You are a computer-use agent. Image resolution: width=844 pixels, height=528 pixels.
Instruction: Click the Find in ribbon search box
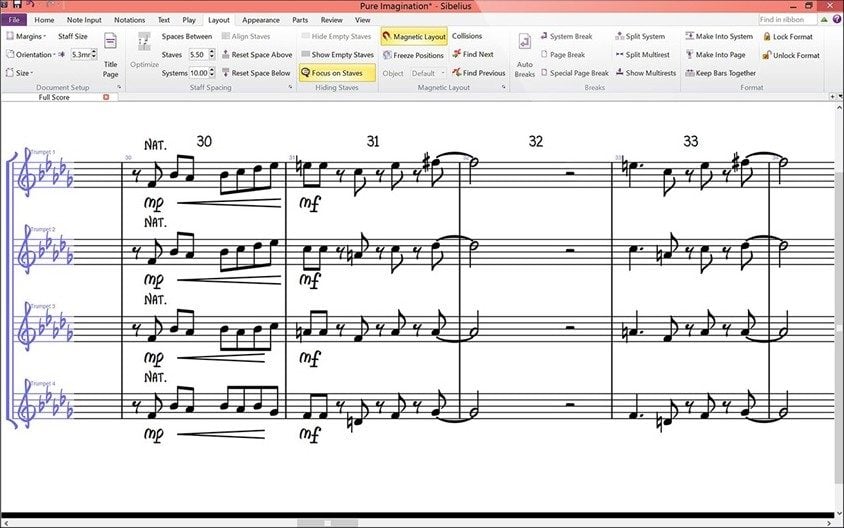click(x=787, y=19)
